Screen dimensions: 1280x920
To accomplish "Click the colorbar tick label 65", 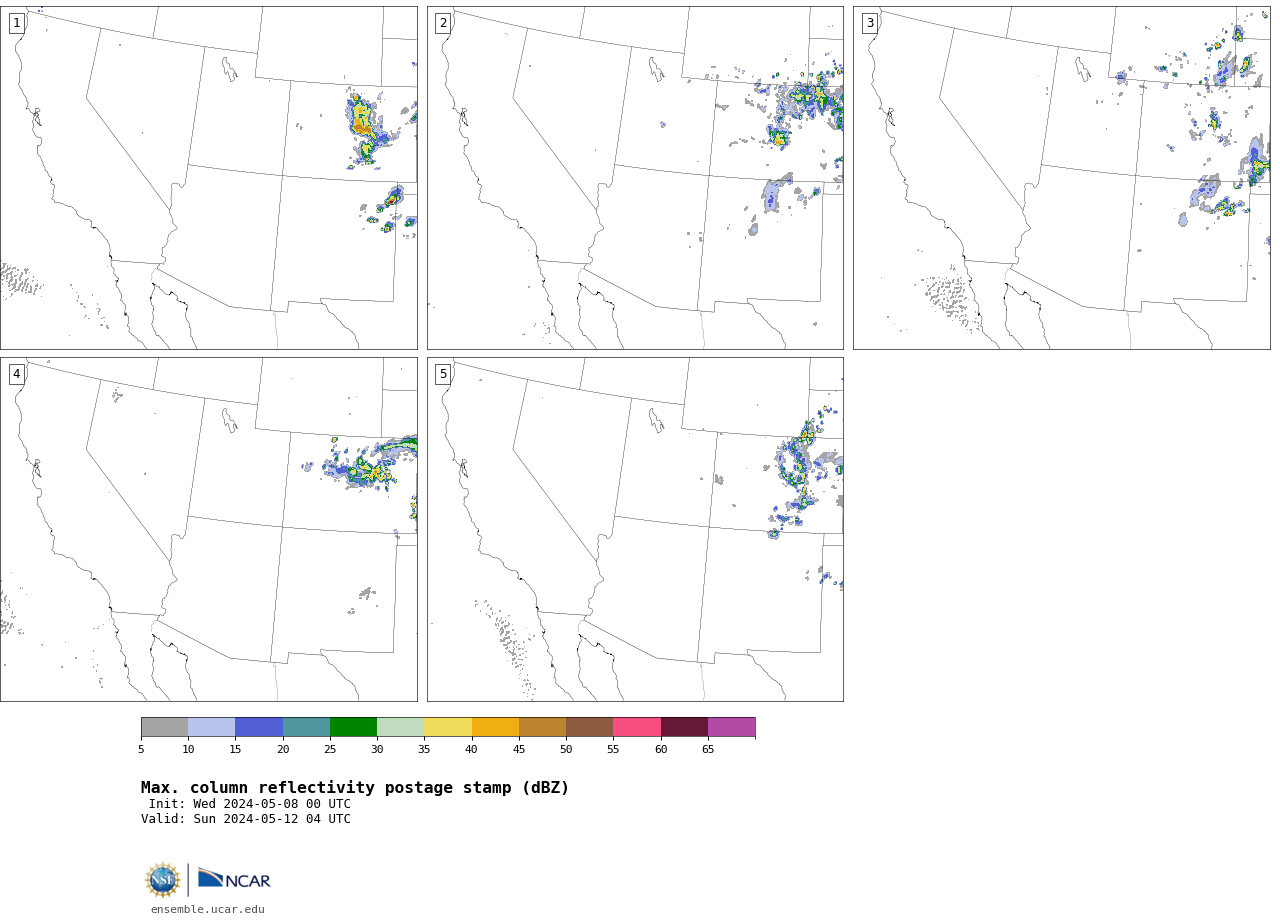I will click(x=708, y=749).
